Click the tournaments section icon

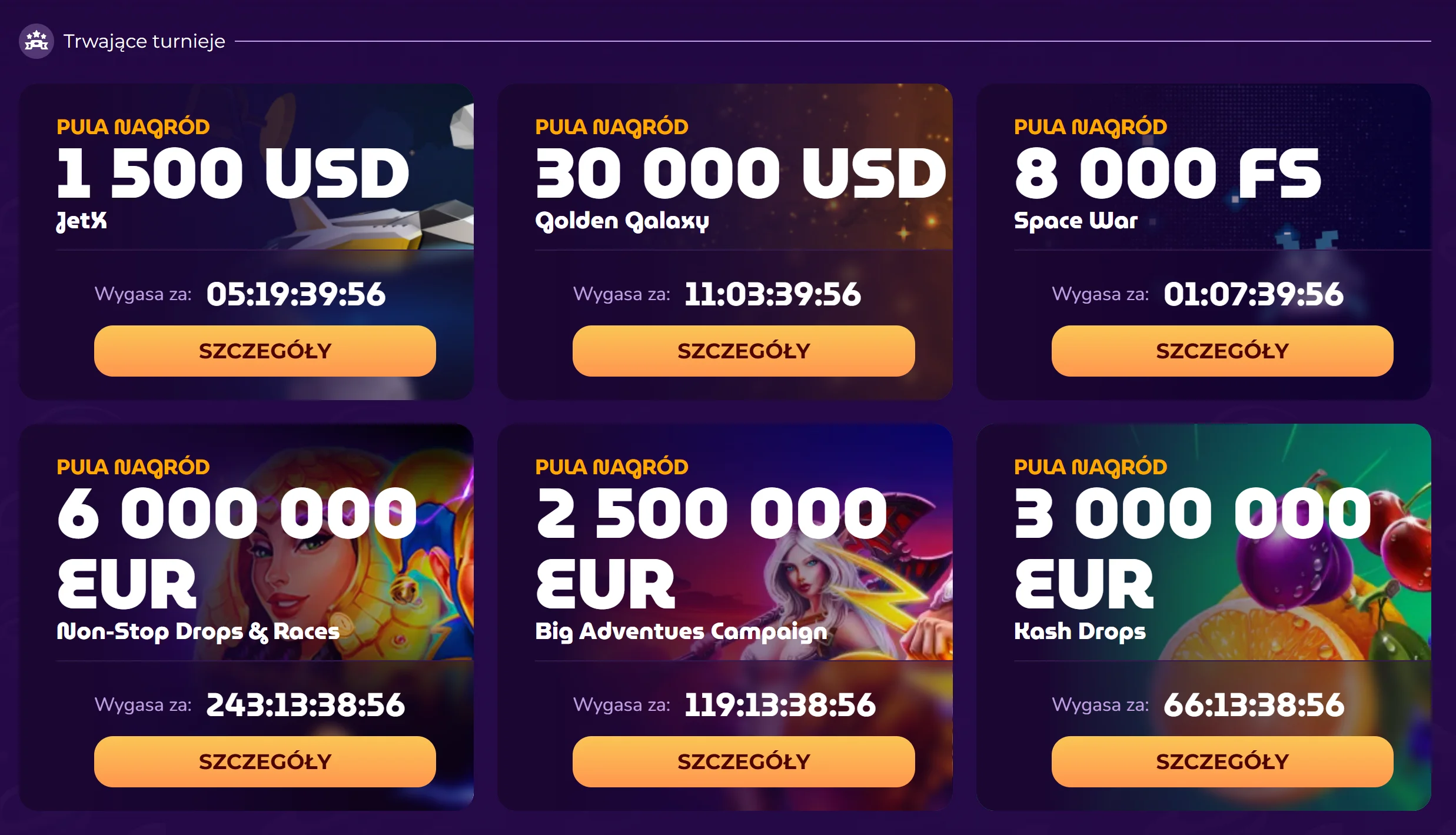[x=36, y=41]
